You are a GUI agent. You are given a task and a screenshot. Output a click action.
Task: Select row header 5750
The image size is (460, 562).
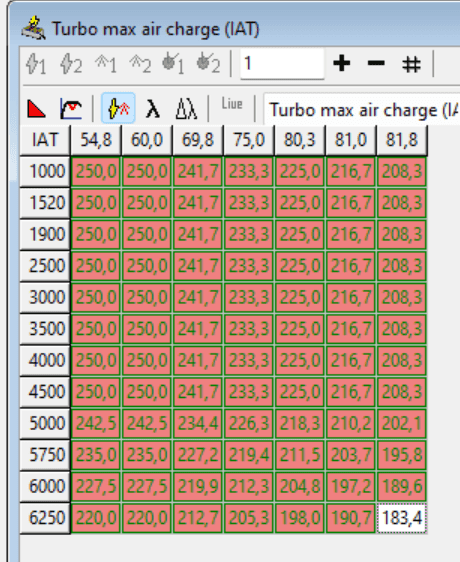click(45, 455)
